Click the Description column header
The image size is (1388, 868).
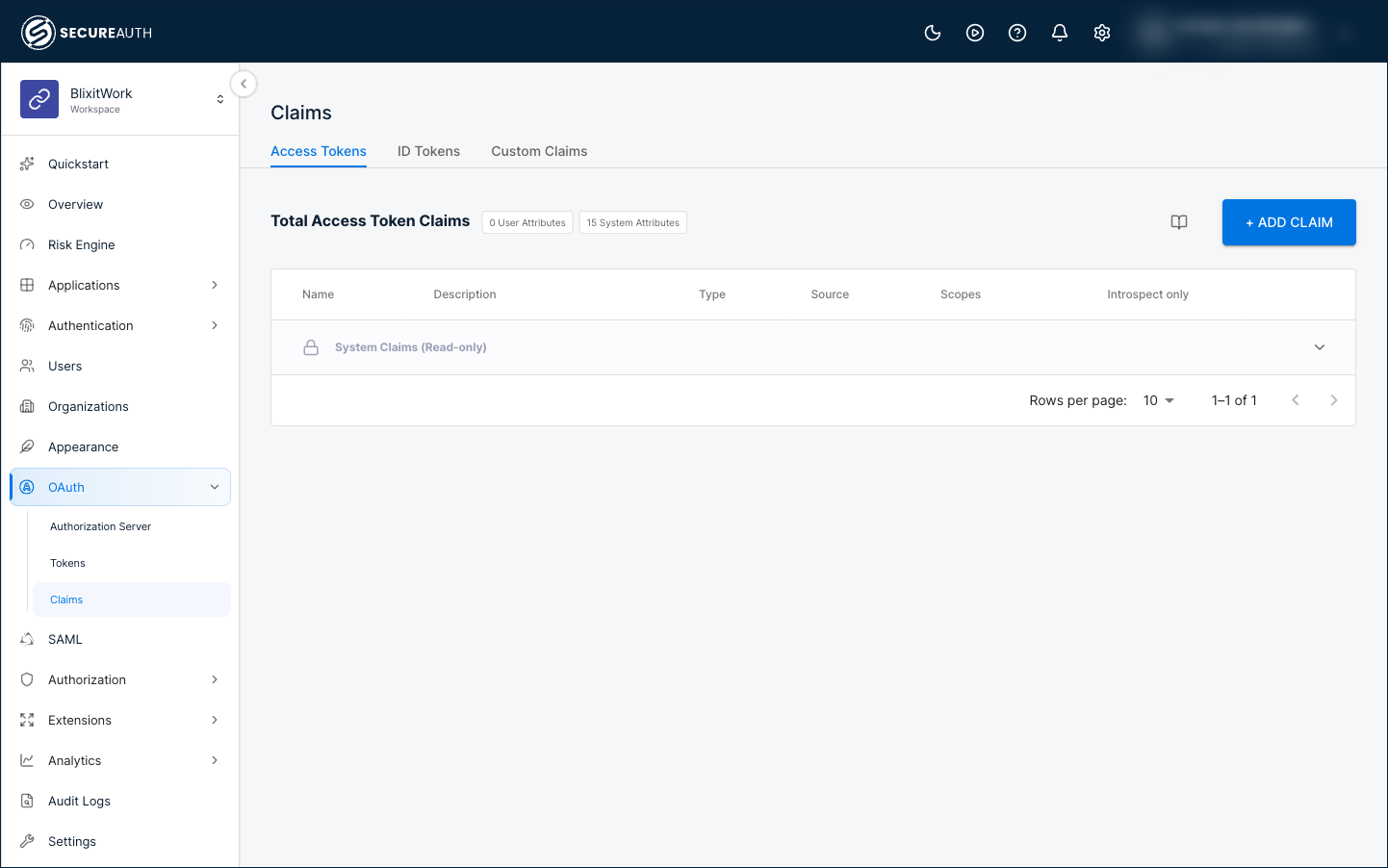tap(465, 294)
